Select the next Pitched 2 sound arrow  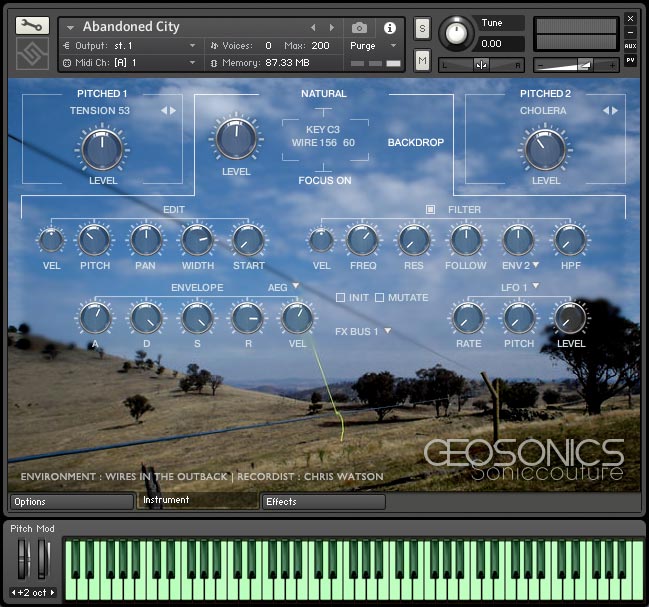click(615, 110)
